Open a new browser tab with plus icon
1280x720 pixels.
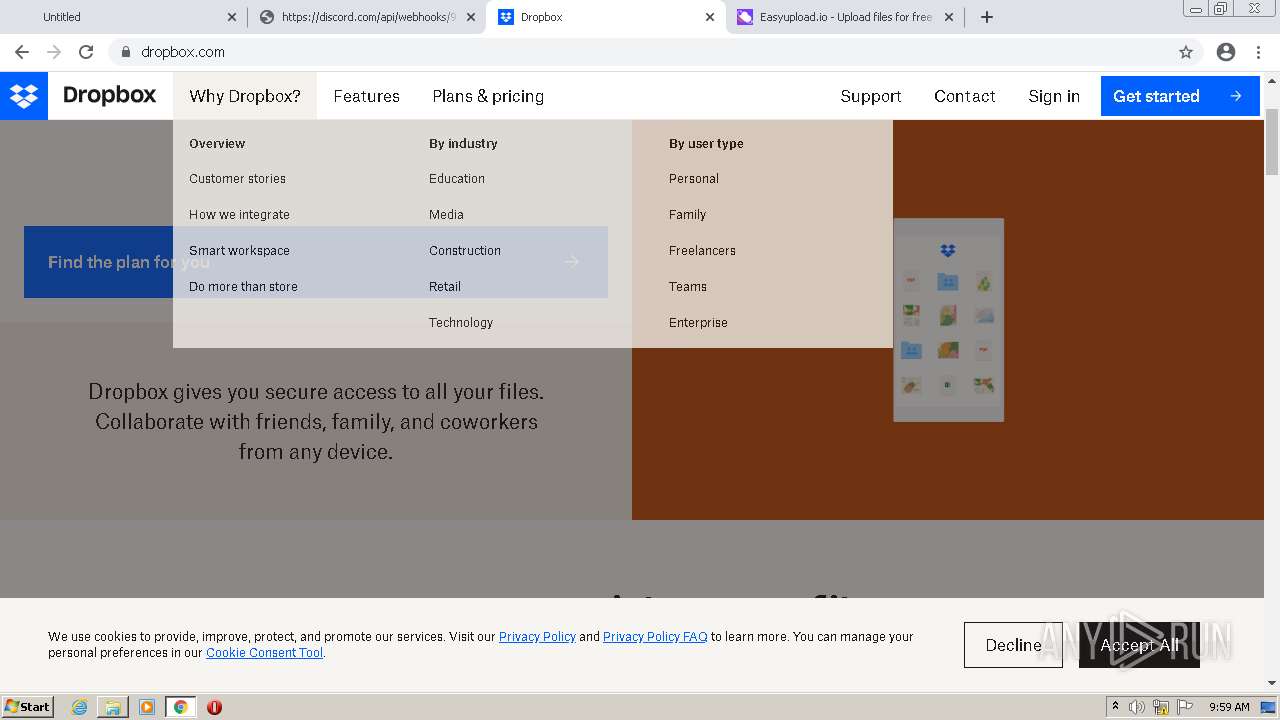[987, 17]
